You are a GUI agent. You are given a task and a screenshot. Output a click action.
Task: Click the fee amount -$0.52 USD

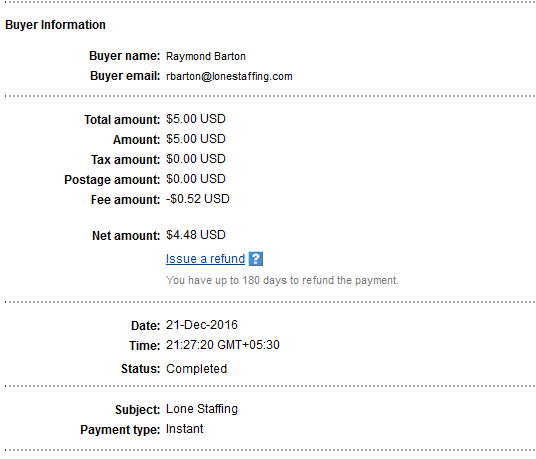[x=198, y=199]
